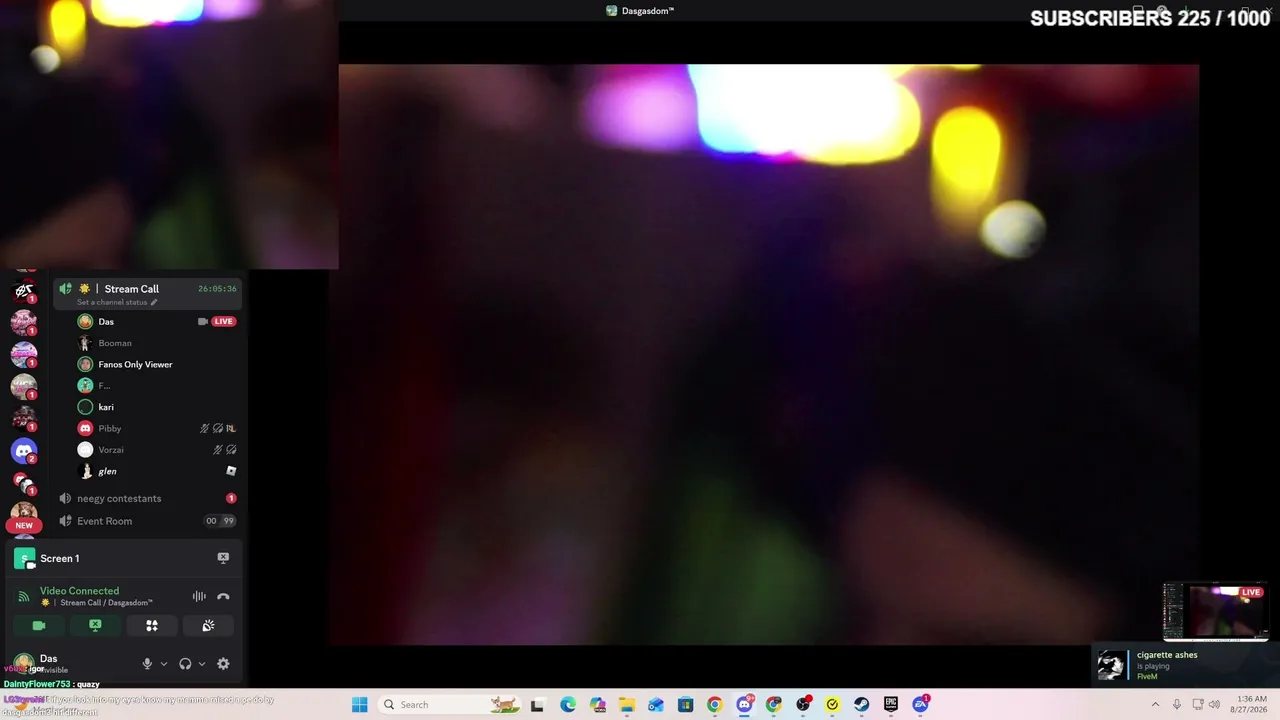Click the LIVE badge next to Das
1280x720 pixels.
click(223, 322)
